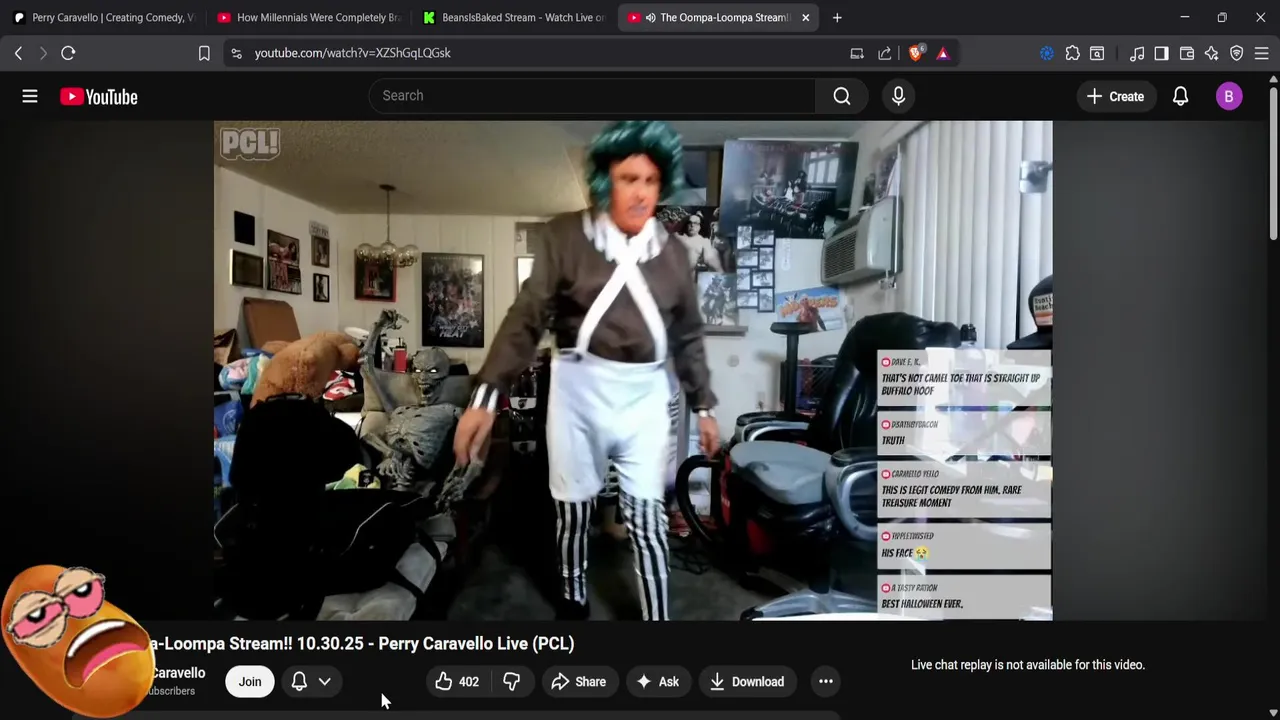Open a new browser tab

click(837, 17)
